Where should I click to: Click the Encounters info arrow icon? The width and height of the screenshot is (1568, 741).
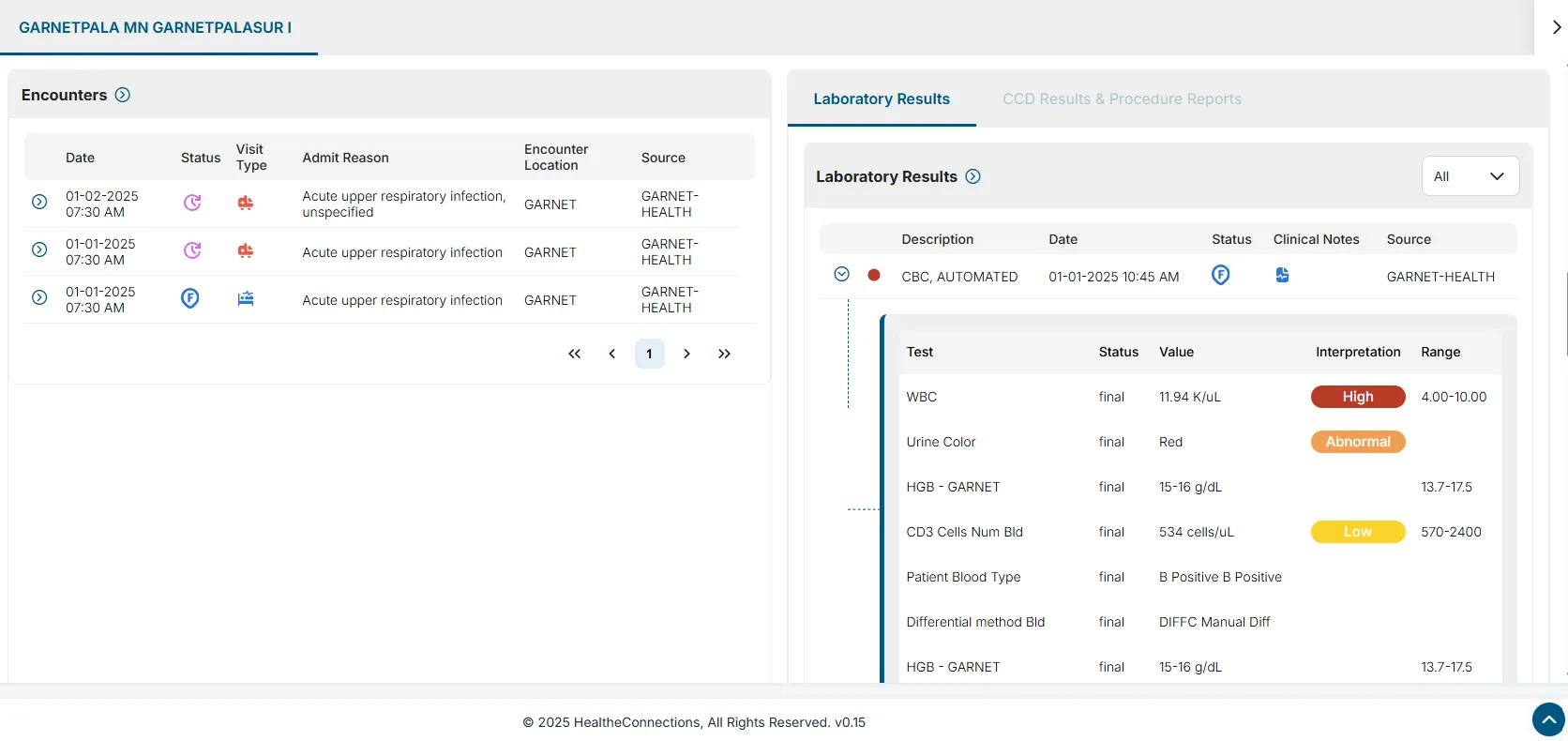(x=123, y=95)
